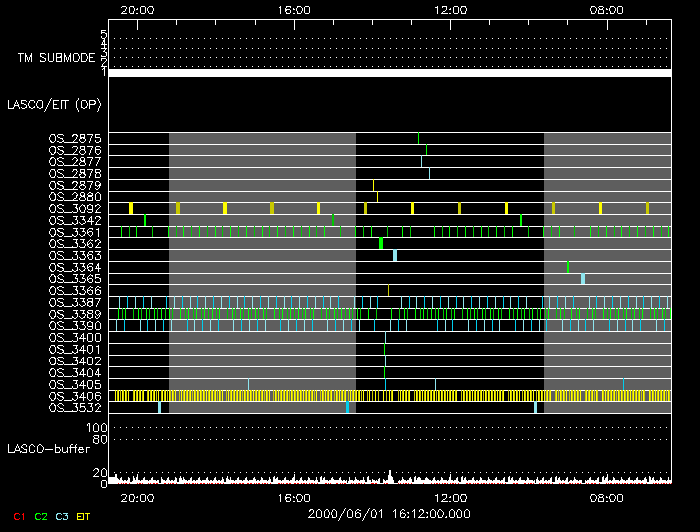This screenshot has height=532, width=700.
Task: Click the 2000/06/01 16:12:00.000 timestamp
Action: point(389,511)
